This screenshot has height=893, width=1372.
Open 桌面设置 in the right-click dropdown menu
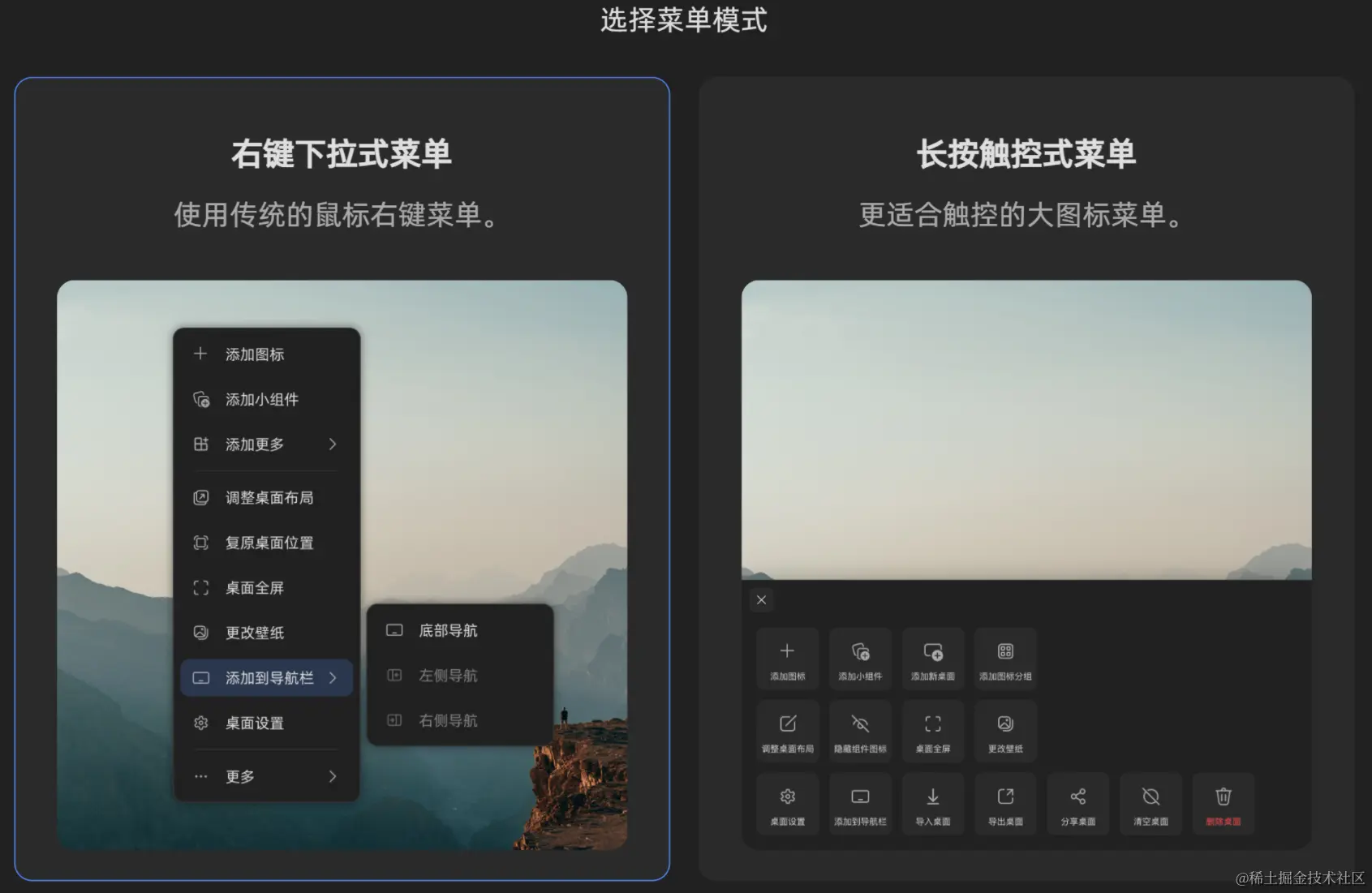click(x=266, y=723)
